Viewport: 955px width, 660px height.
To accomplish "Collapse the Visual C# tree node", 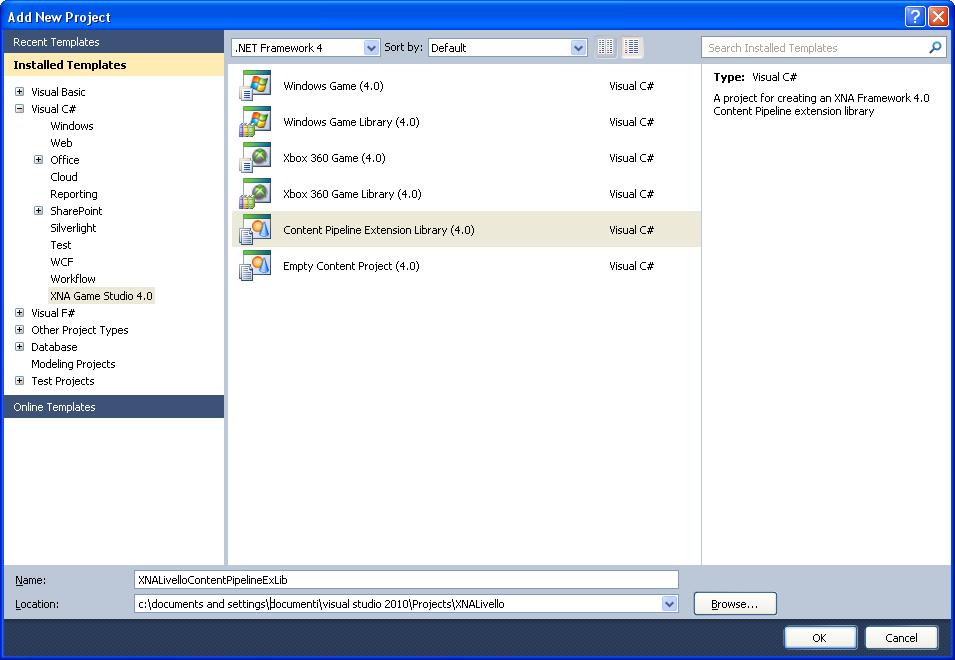I will point(19,109).
